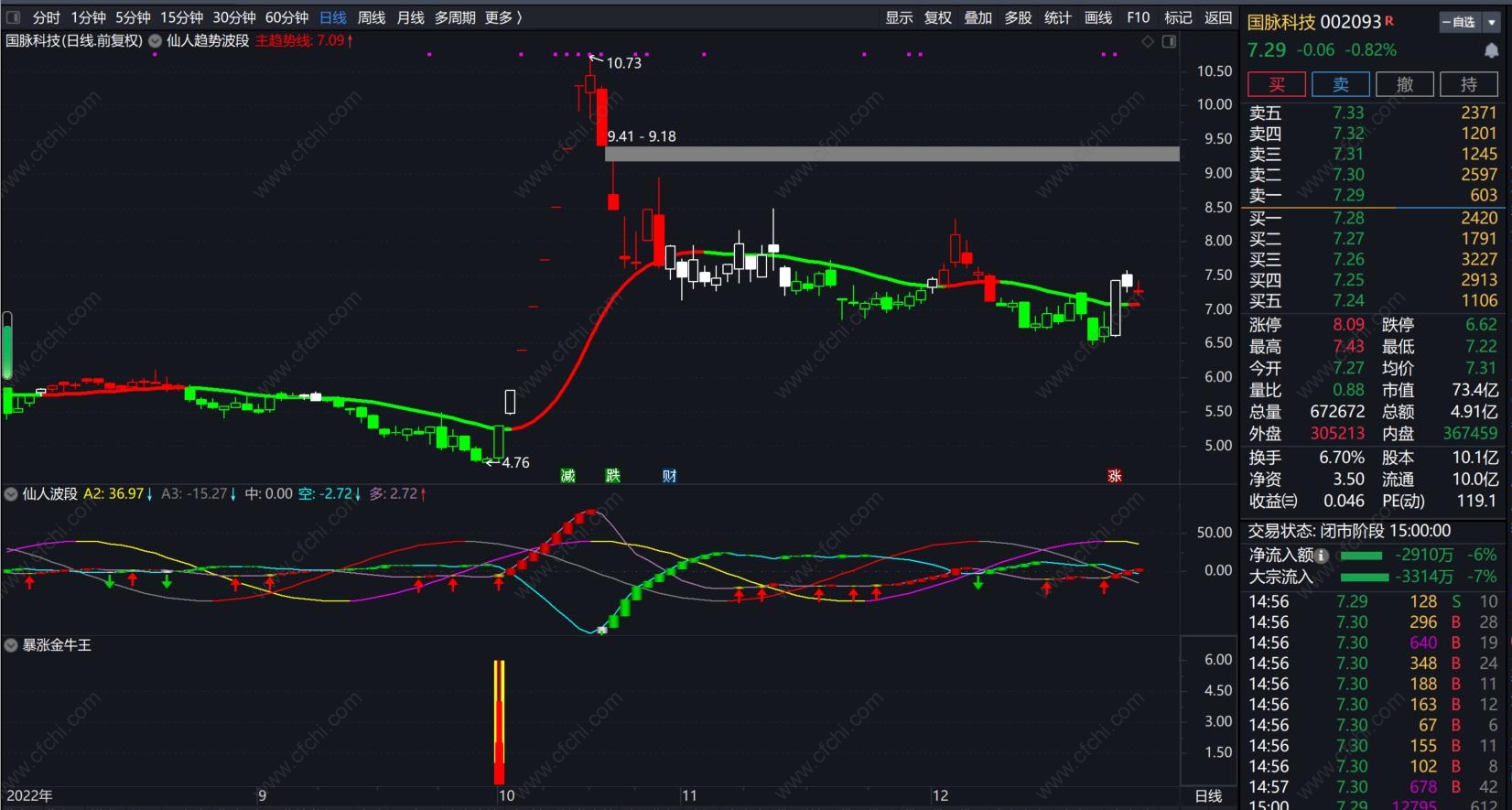Image resolution: width=1512 pixels, height=810 pixels.
Task: Click the green 跌 event marker
Action: pyautogui.click(x=612, y=475)
